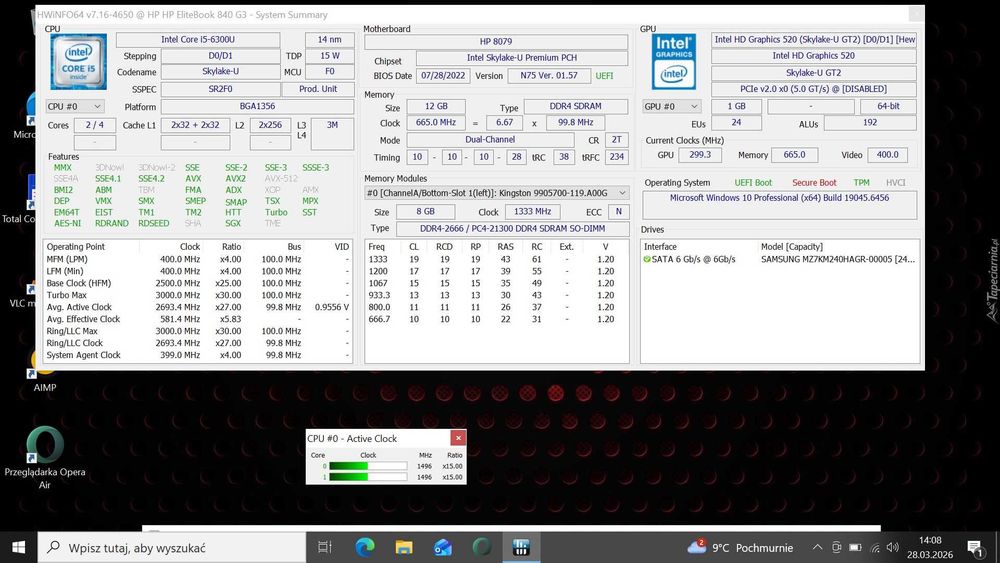Screen dimensions: 1000x563
Task: Open the notification center icon
Action: tap(975, 548)
